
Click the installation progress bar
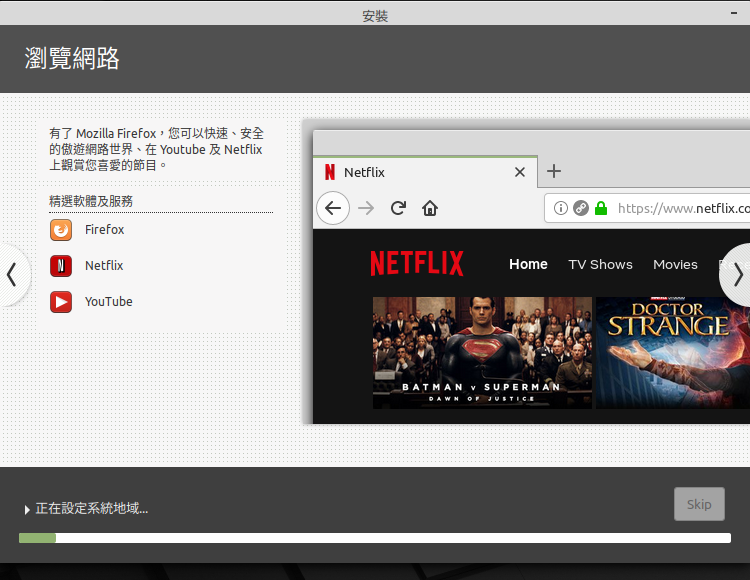point(375,538)
